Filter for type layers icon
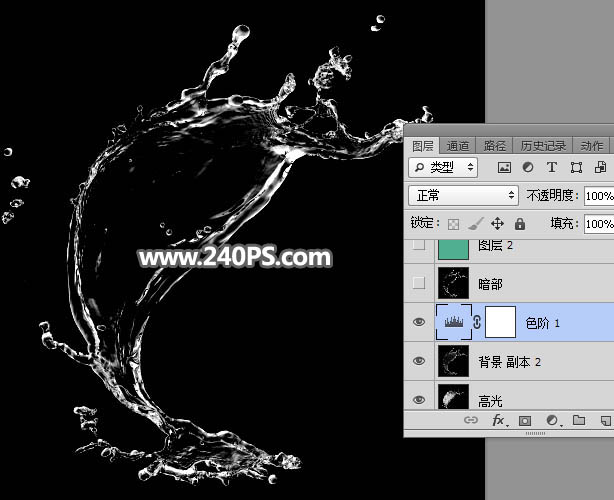The image size is (614, 500). point(552,168)
